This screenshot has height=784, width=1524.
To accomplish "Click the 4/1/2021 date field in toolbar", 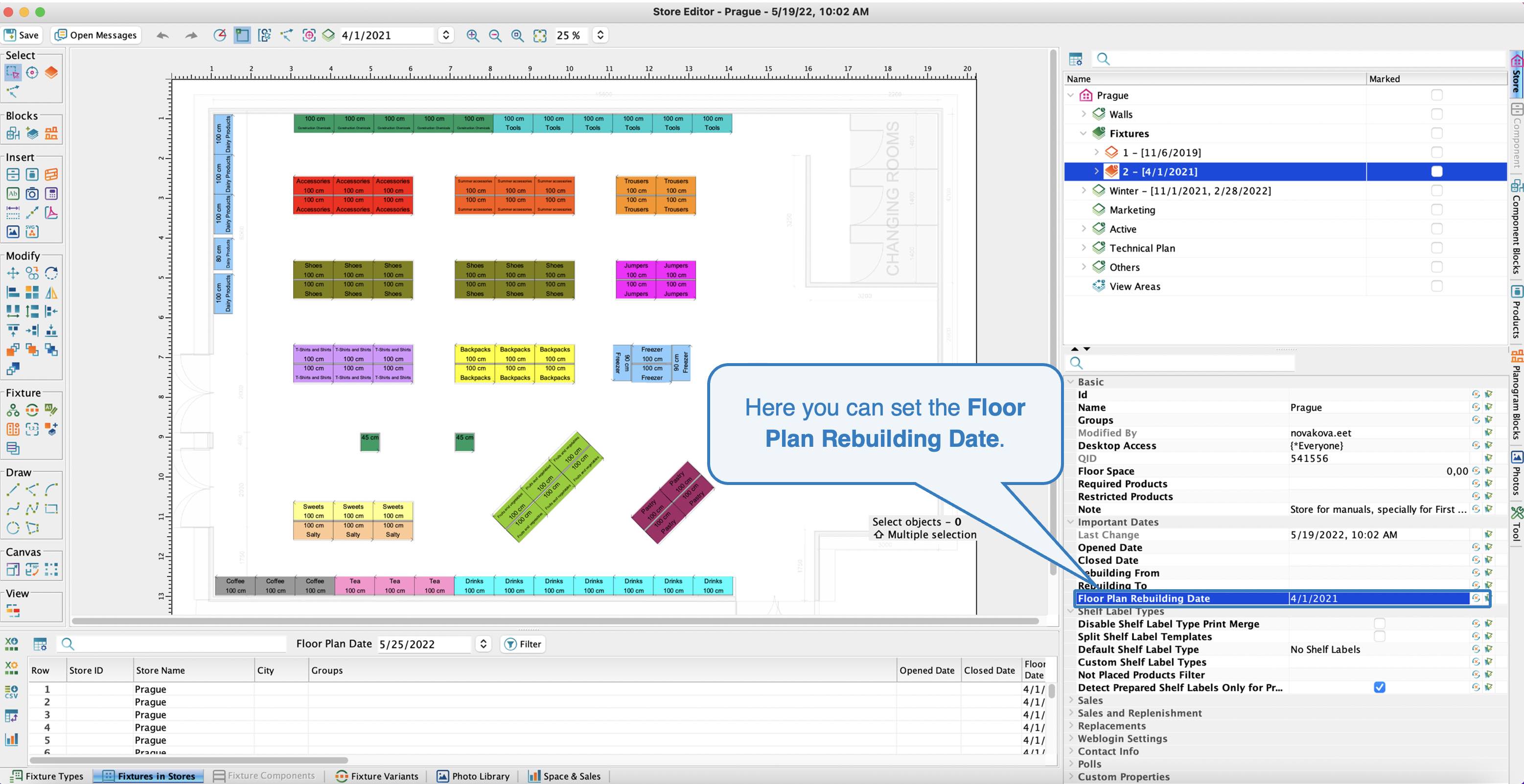I will point(387,36).
